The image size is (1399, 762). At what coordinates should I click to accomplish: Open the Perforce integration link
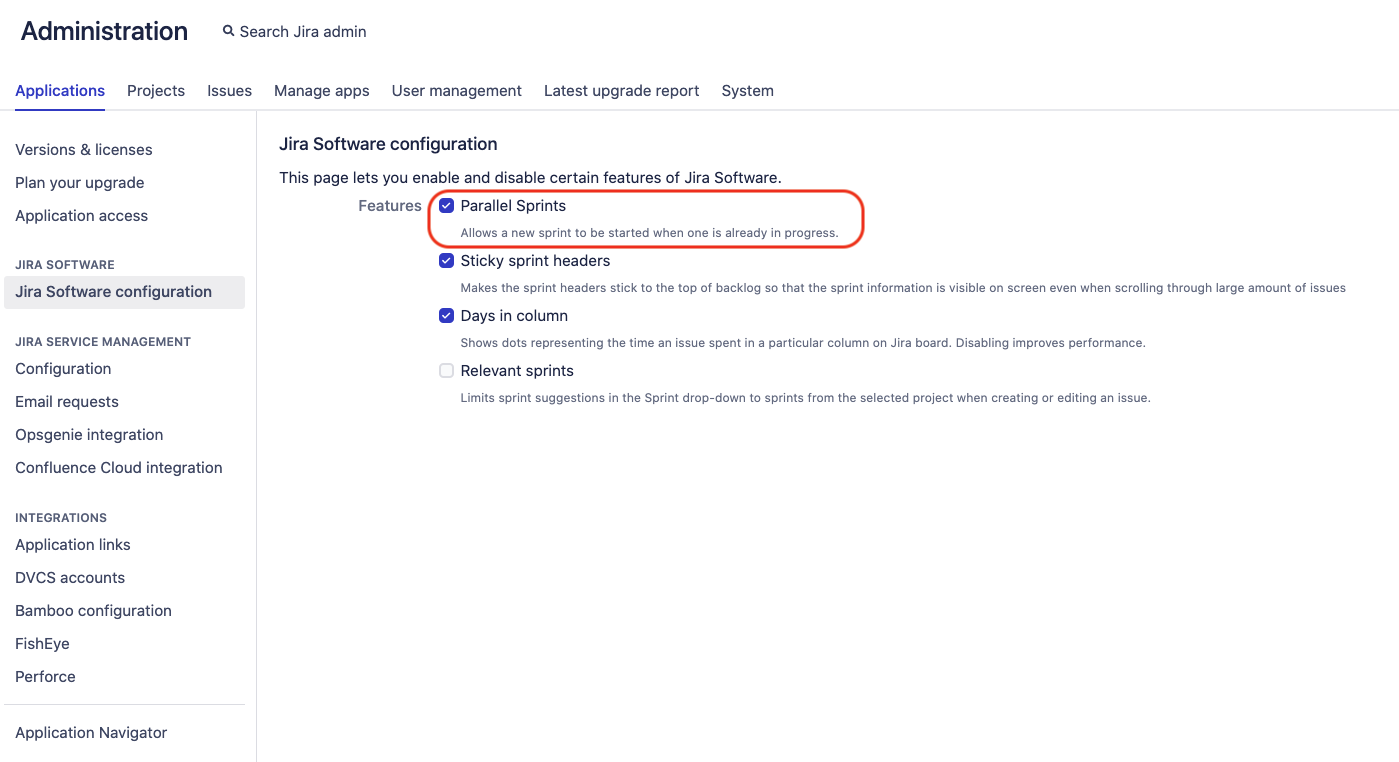click(x=45, y=677)
